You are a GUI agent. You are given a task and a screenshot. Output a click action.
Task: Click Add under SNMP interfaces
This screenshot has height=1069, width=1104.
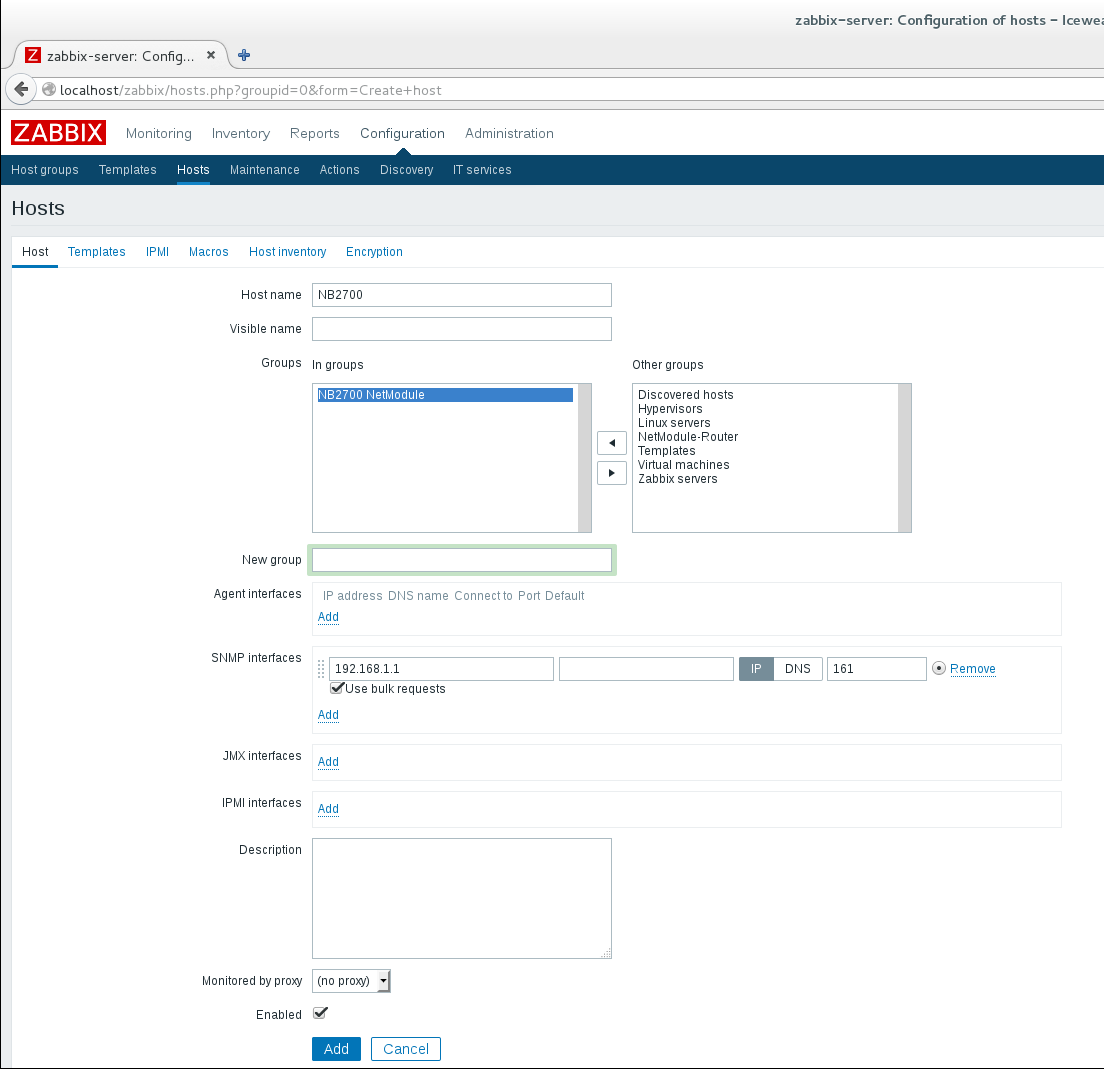click(328, 714)
